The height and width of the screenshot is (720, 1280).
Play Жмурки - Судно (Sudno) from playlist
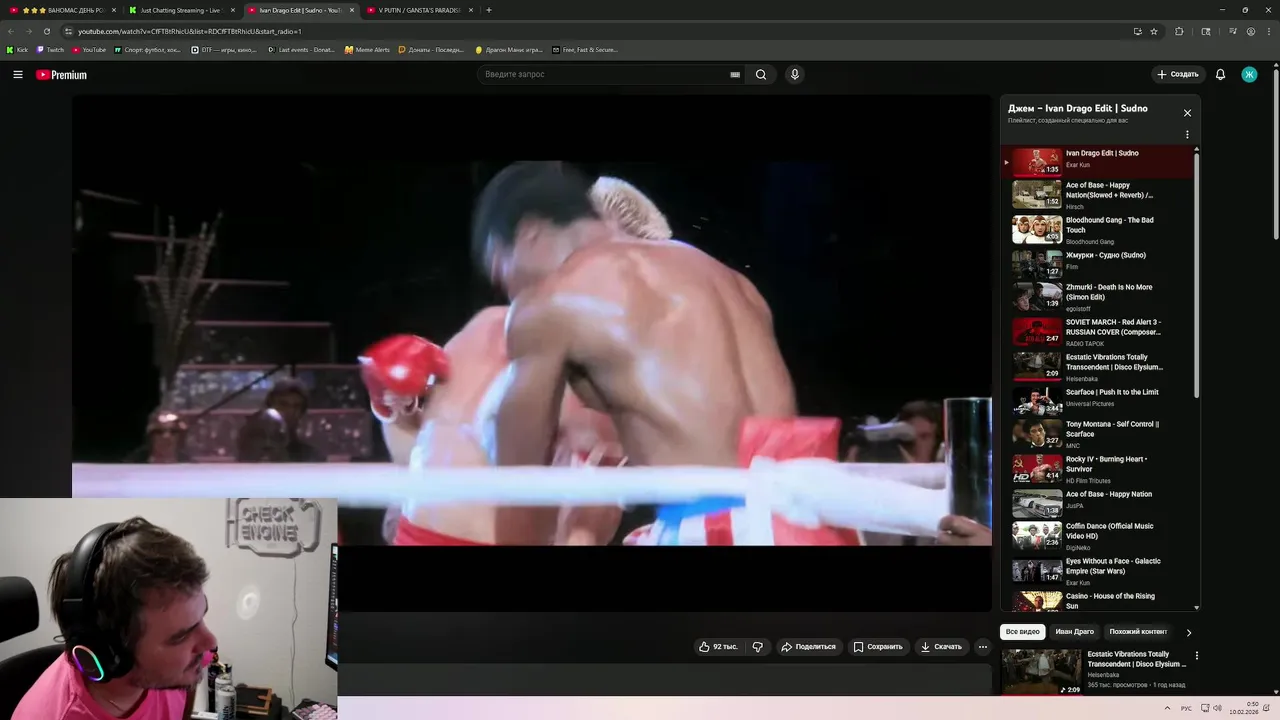1097,263
